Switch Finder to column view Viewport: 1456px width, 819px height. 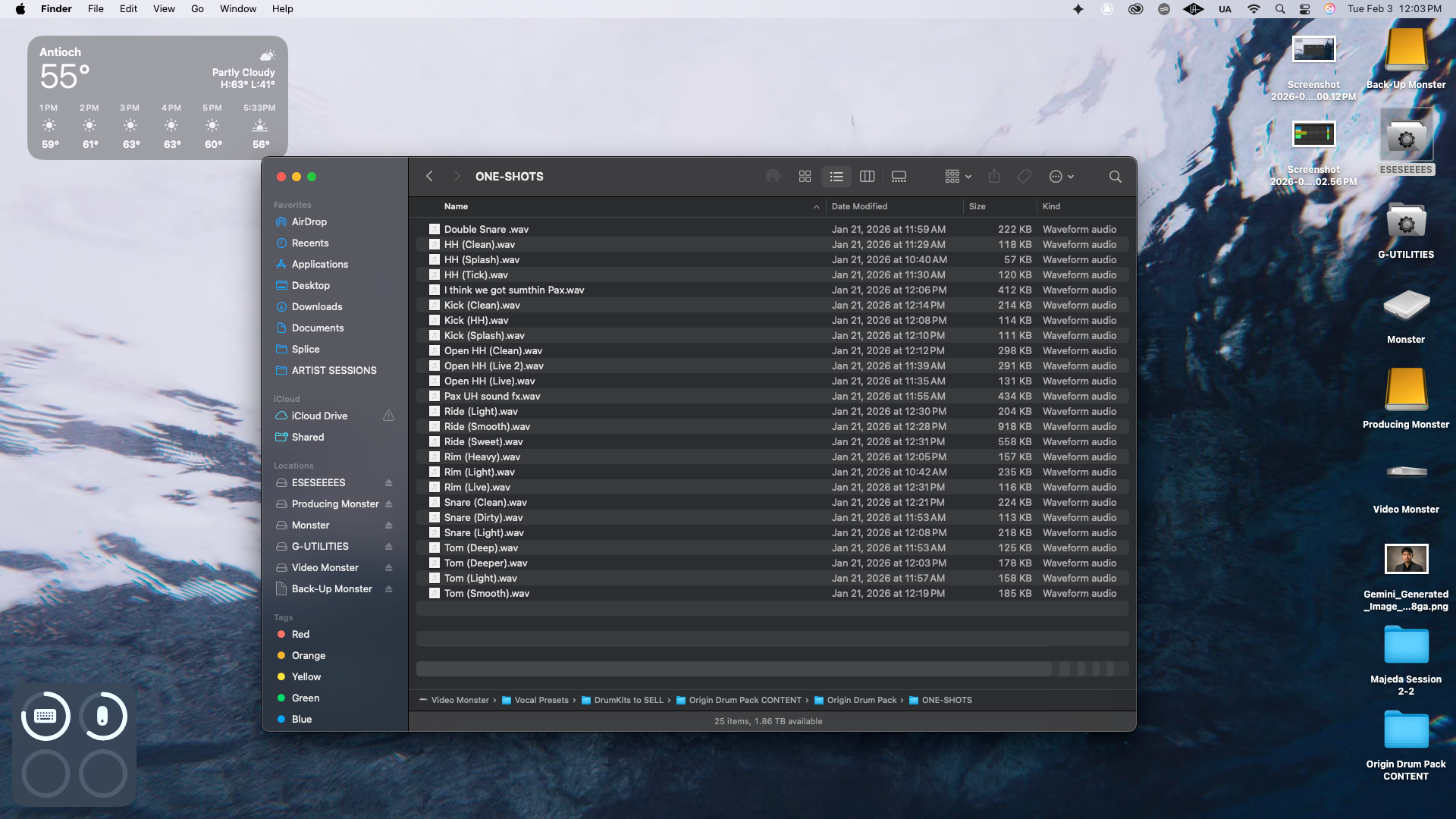coord(867,177)
